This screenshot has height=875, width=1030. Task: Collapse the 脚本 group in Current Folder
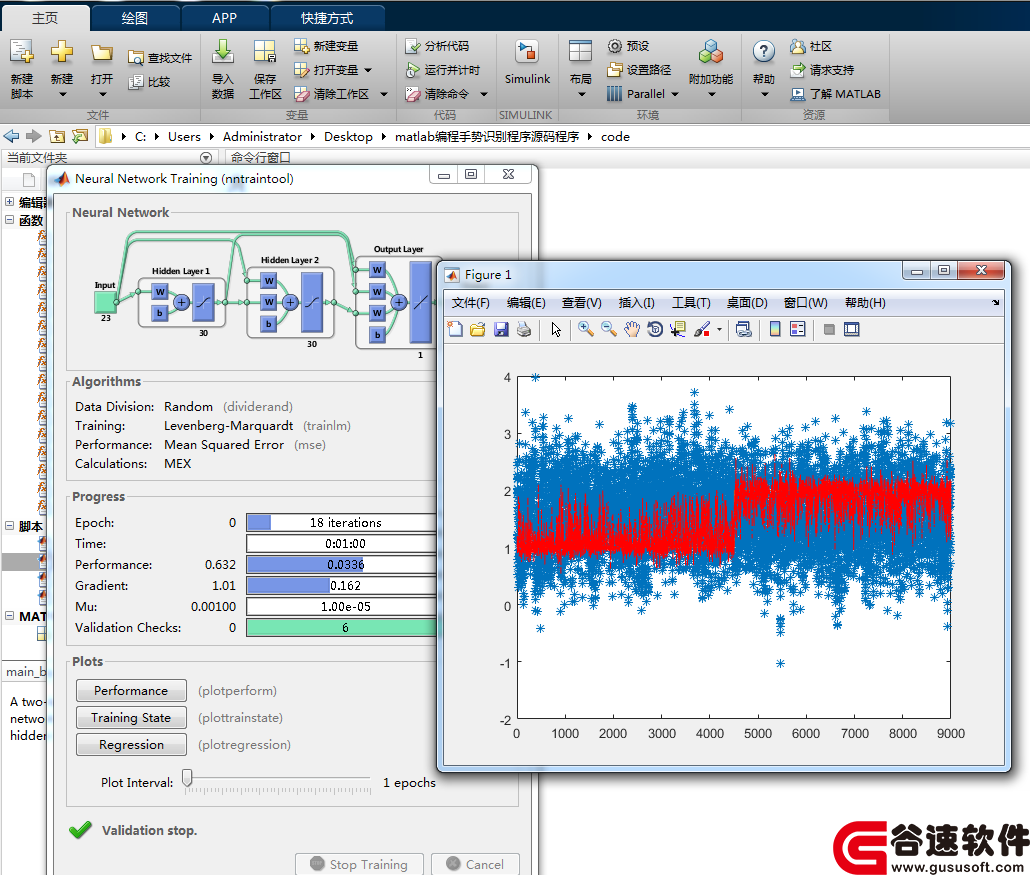coord(10,526)
